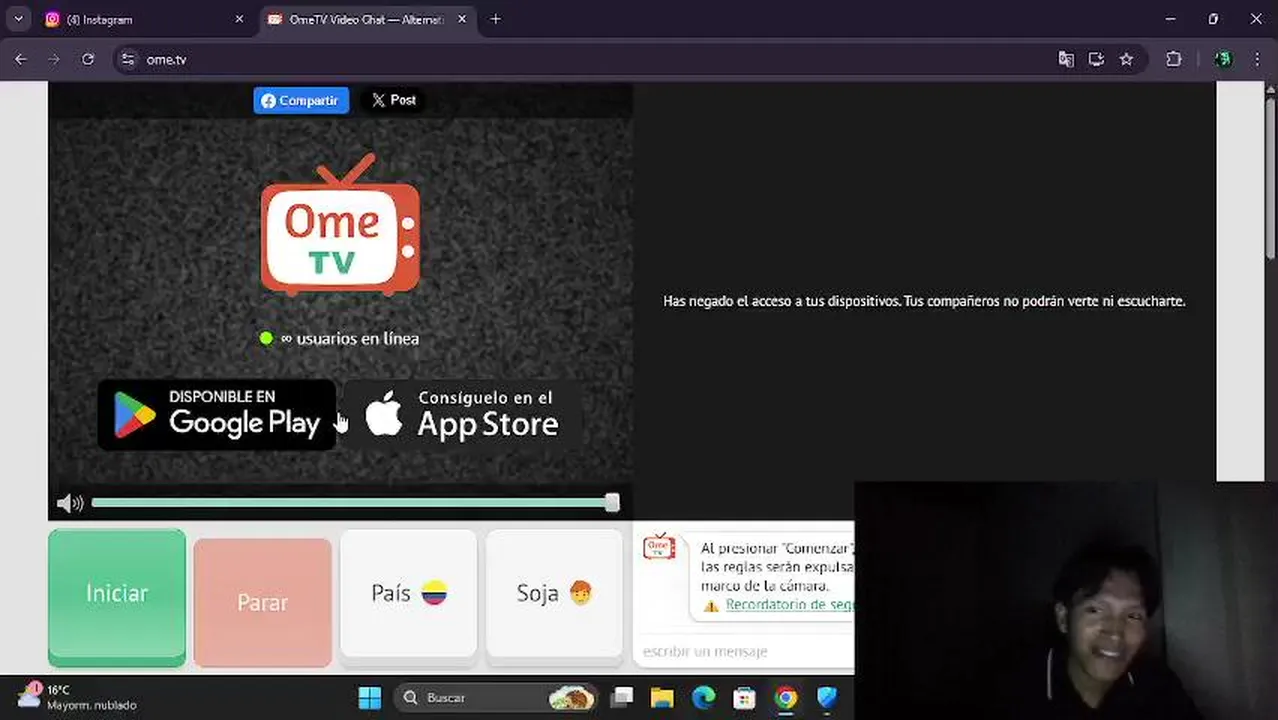This screenshot has width=1278, height=720.
Task: Open a new browser tab
Action: 495,19
